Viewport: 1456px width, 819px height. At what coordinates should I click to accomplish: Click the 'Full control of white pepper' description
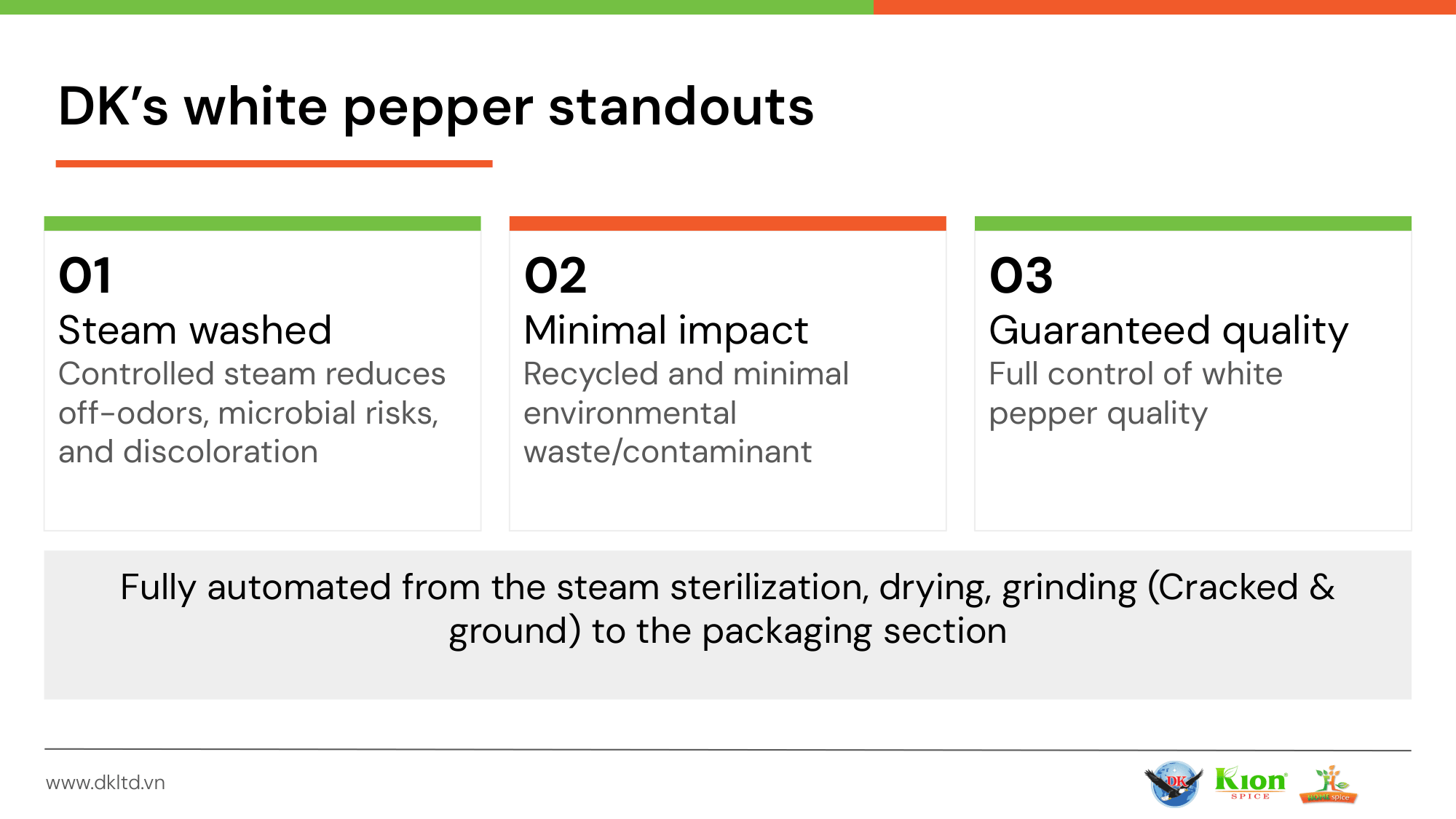click(1135, 394)
